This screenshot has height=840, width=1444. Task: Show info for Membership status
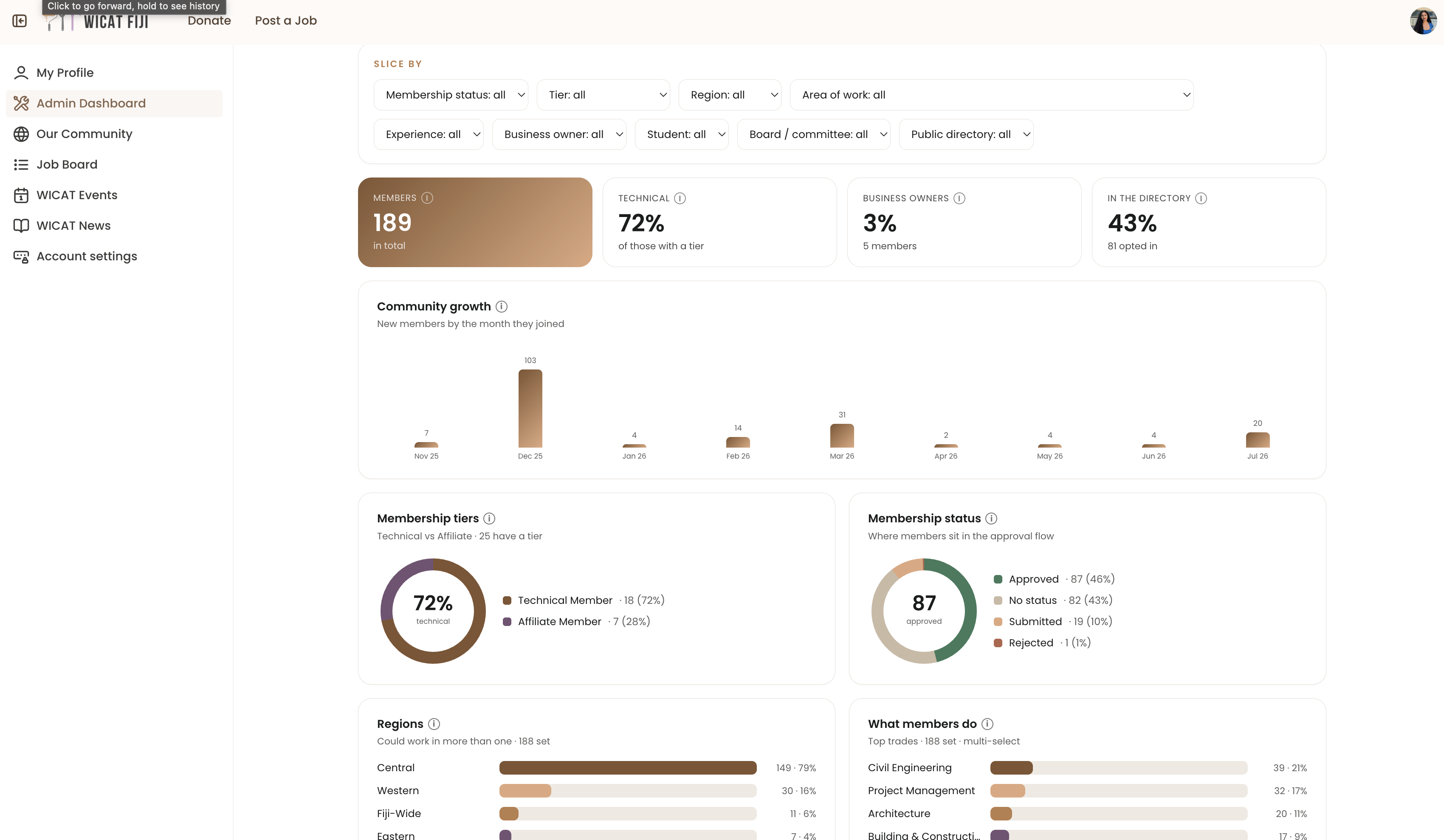pos(991,519)
